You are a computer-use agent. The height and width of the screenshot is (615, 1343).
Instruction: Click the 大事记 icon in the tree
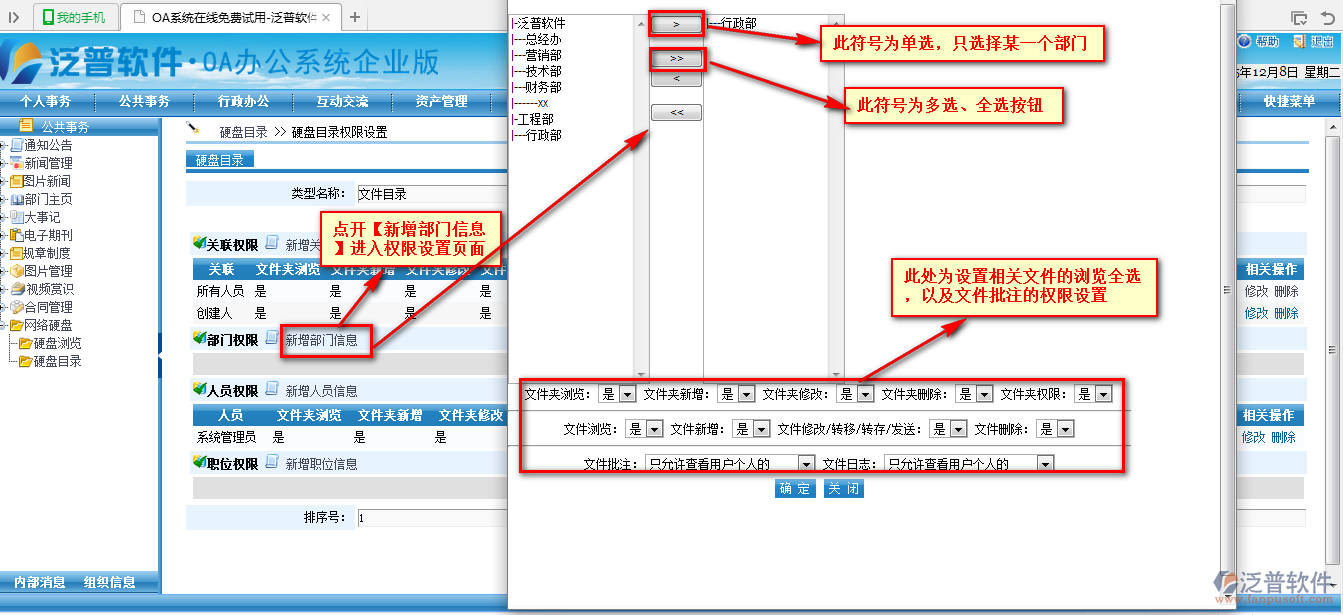pos(16,217)
